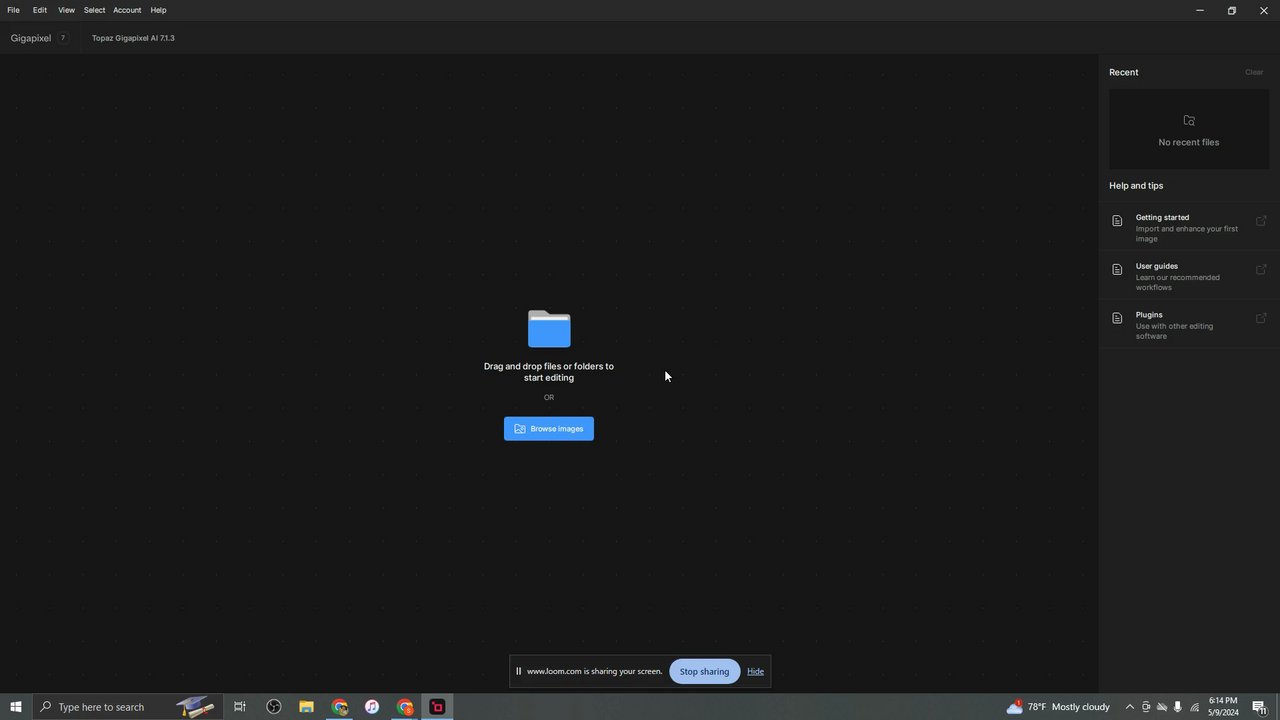The width and height of the screenshot is (1280, 720).
Task: Open the clock and calendar flyout
Action: 1223,707
